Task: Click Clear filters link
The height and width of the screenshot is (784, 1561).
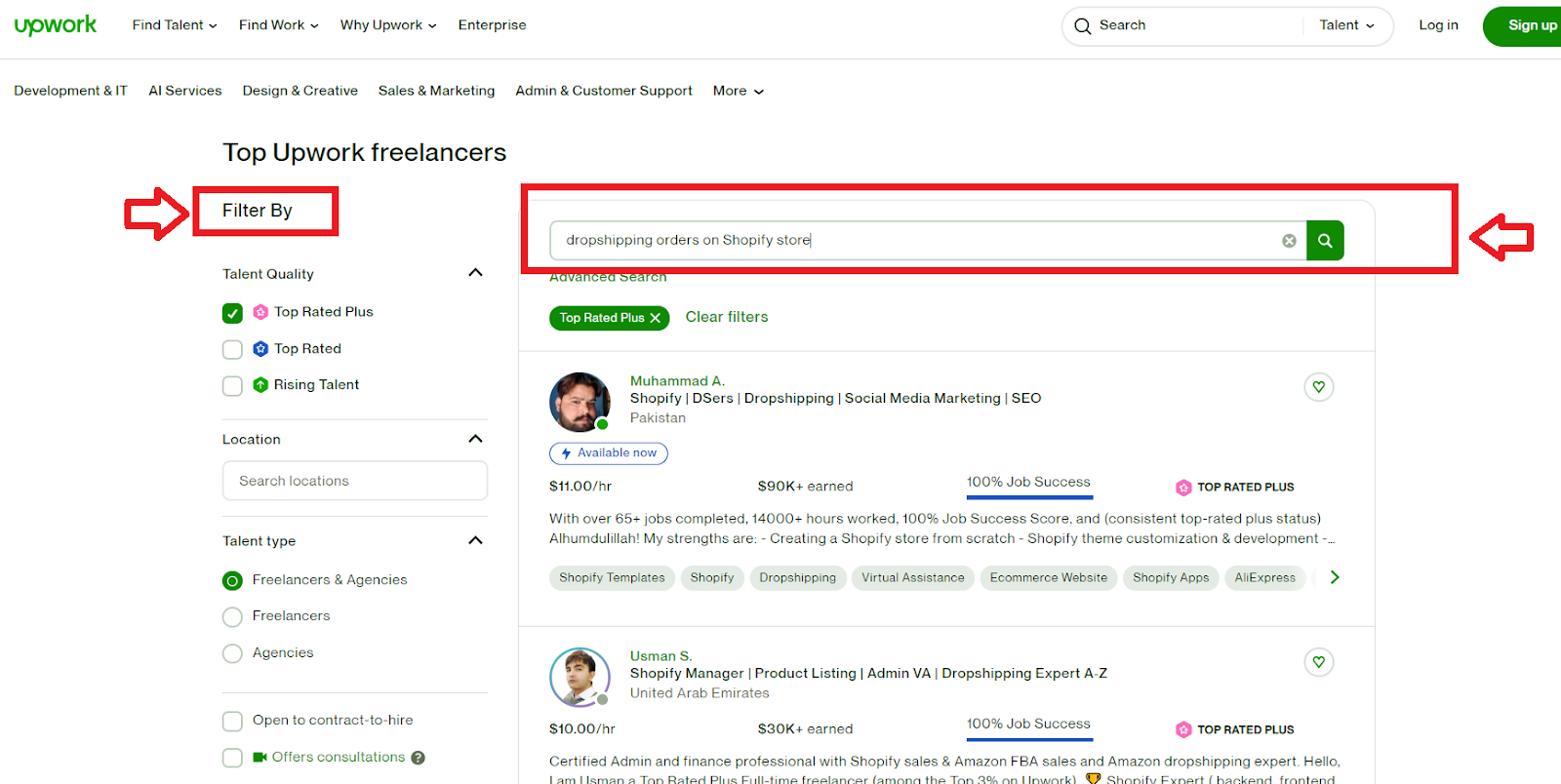Action: pyautogui.click(x=727, y=317)
